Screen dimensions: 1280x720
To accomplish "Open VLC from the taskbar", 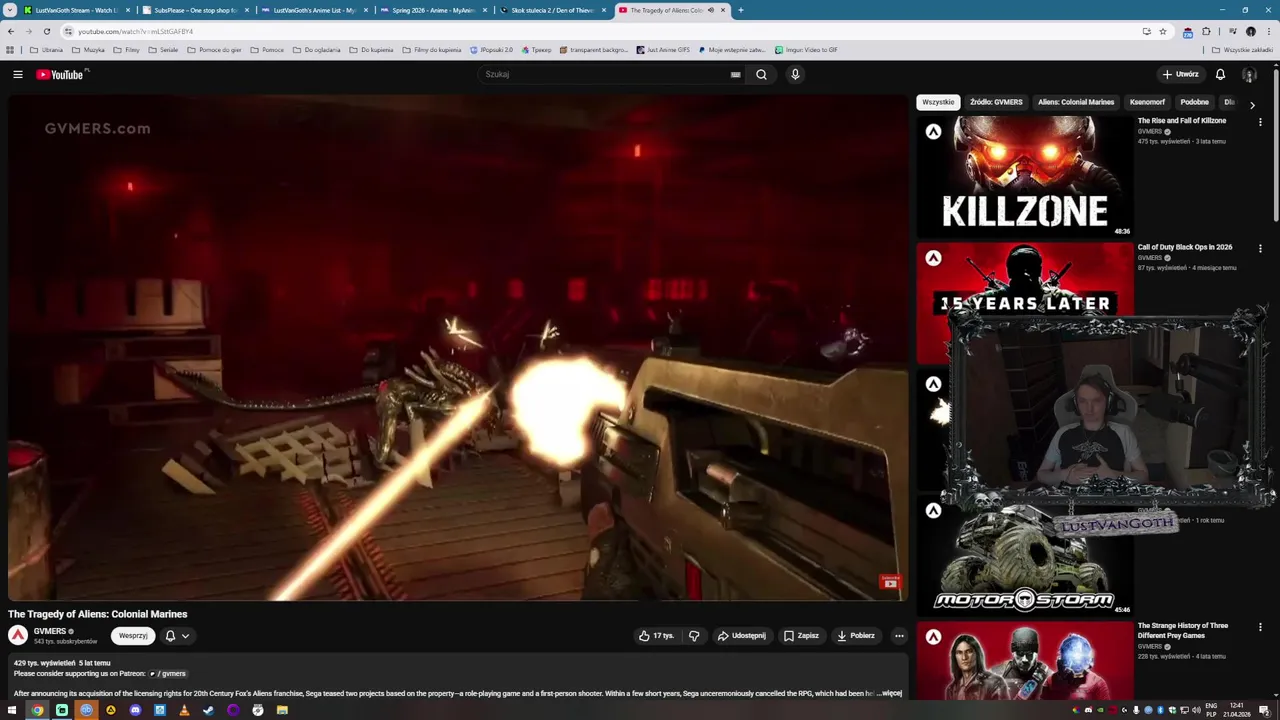I will [184, 710].
